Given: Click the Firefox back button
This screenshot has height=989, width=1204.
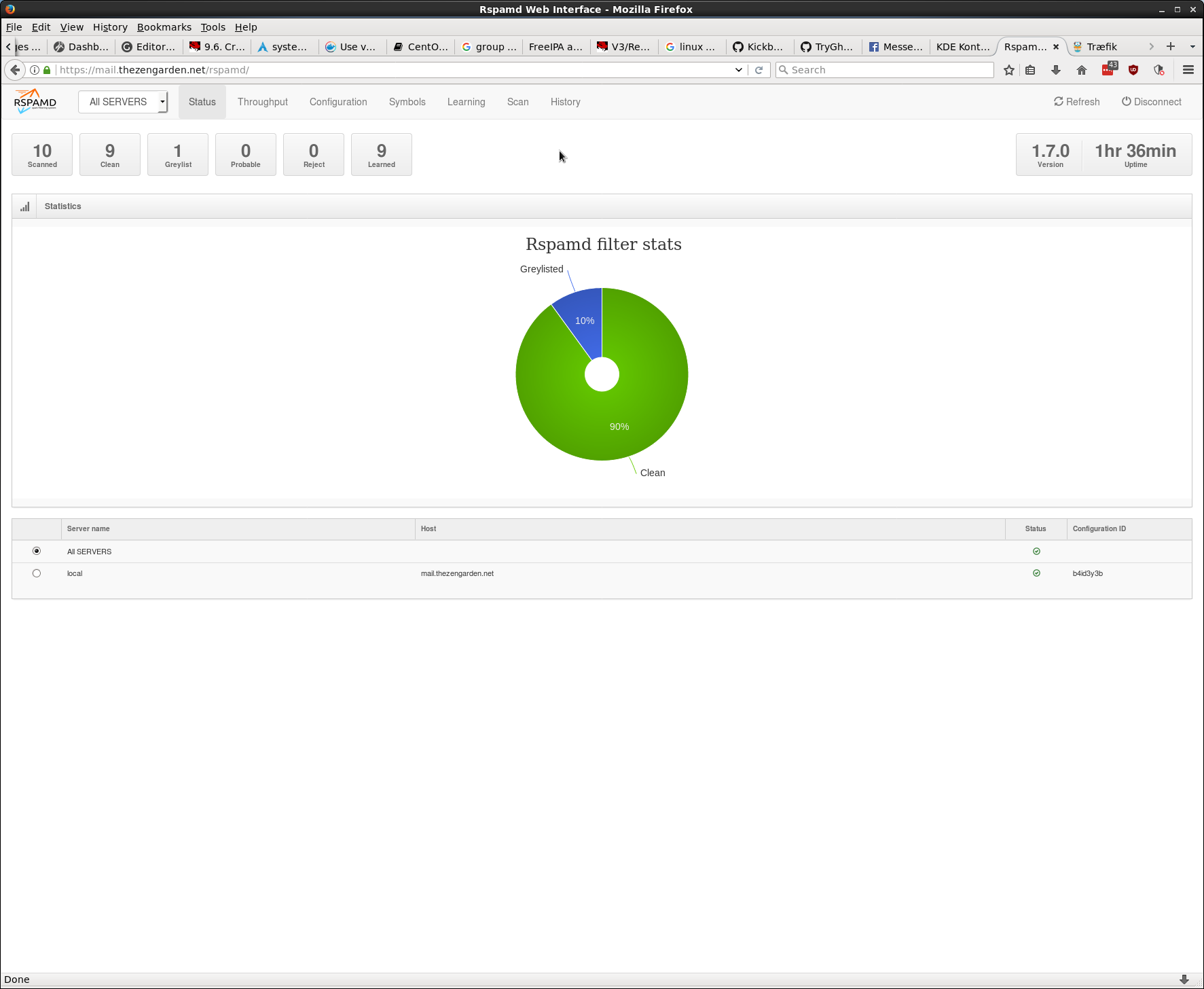Looking at the screenshot, I should click(x=15, y=70).
